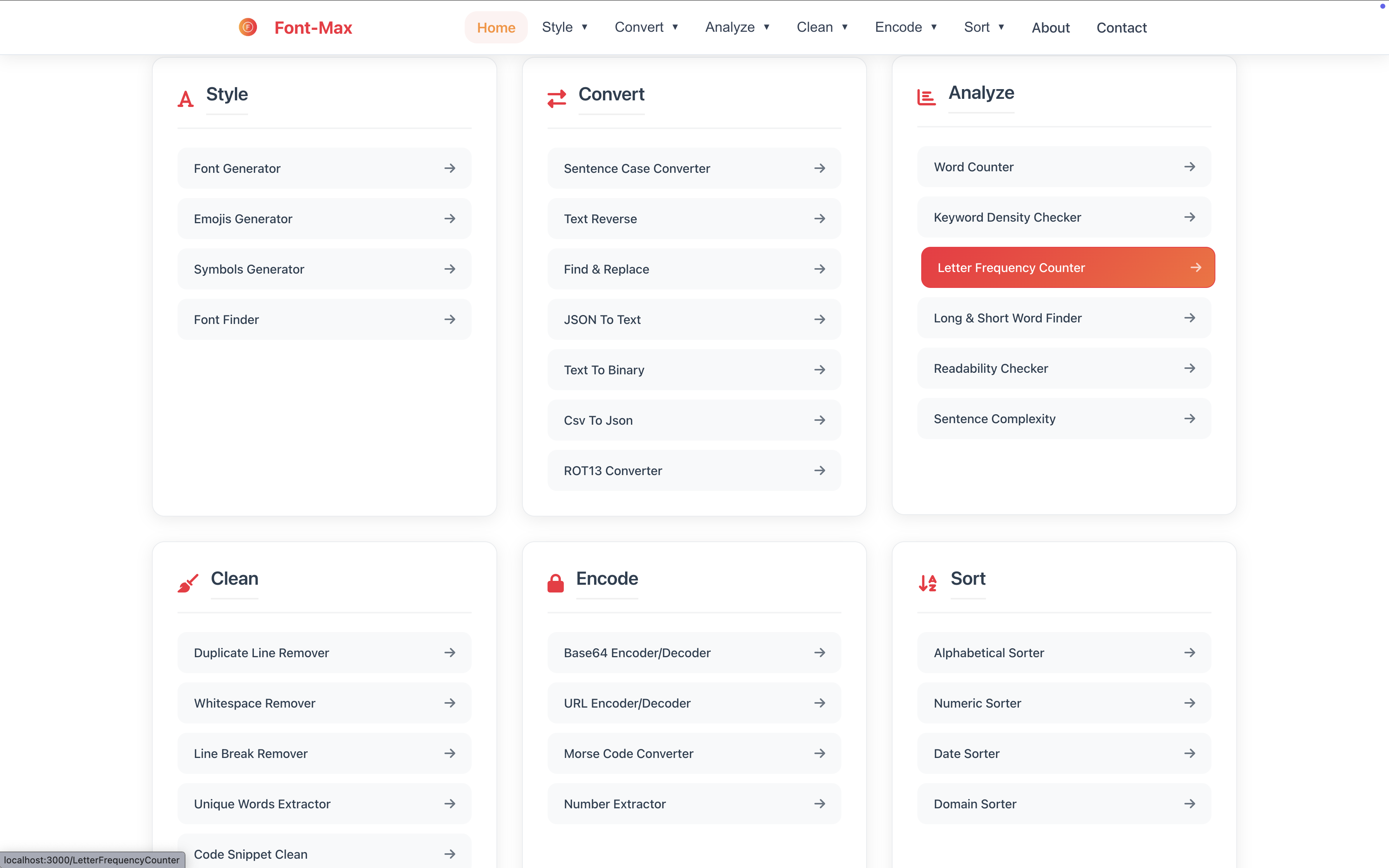Click the sort-arrows icon beside Sort heading
Screen dimensions: 1389x868
pos(928,583)
